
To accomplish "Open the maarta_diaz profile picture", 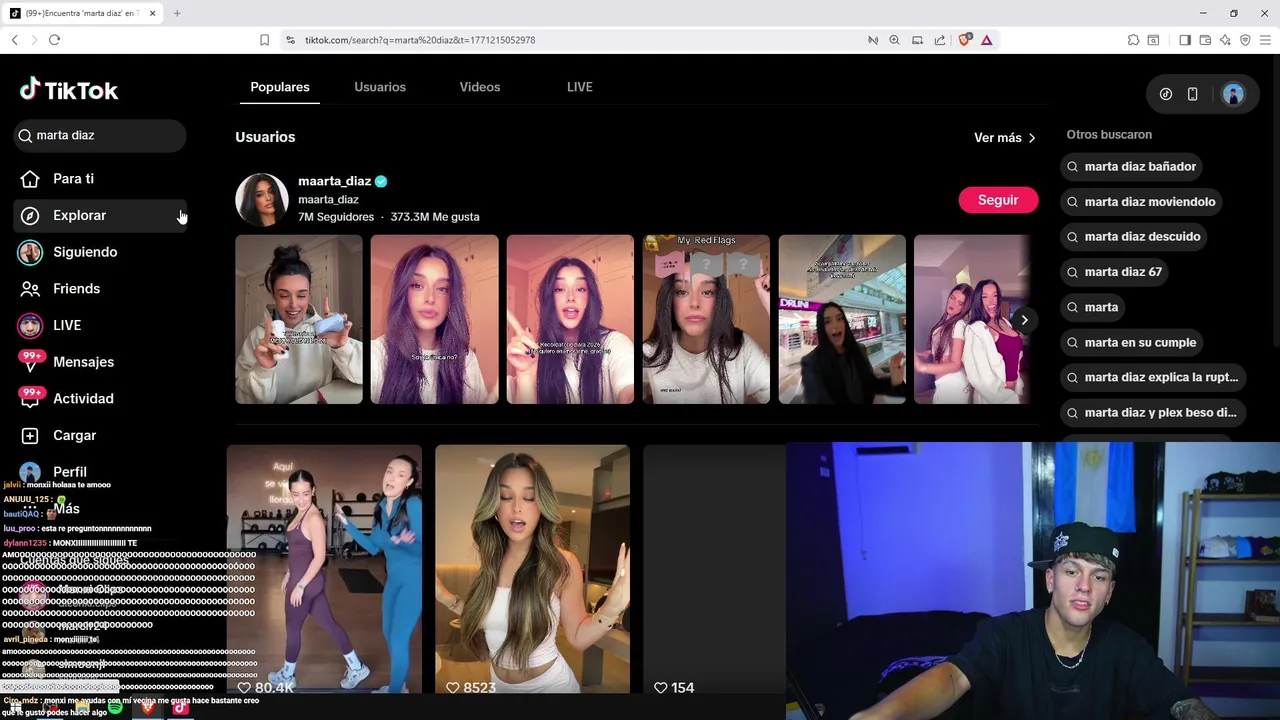I will 262,200.
